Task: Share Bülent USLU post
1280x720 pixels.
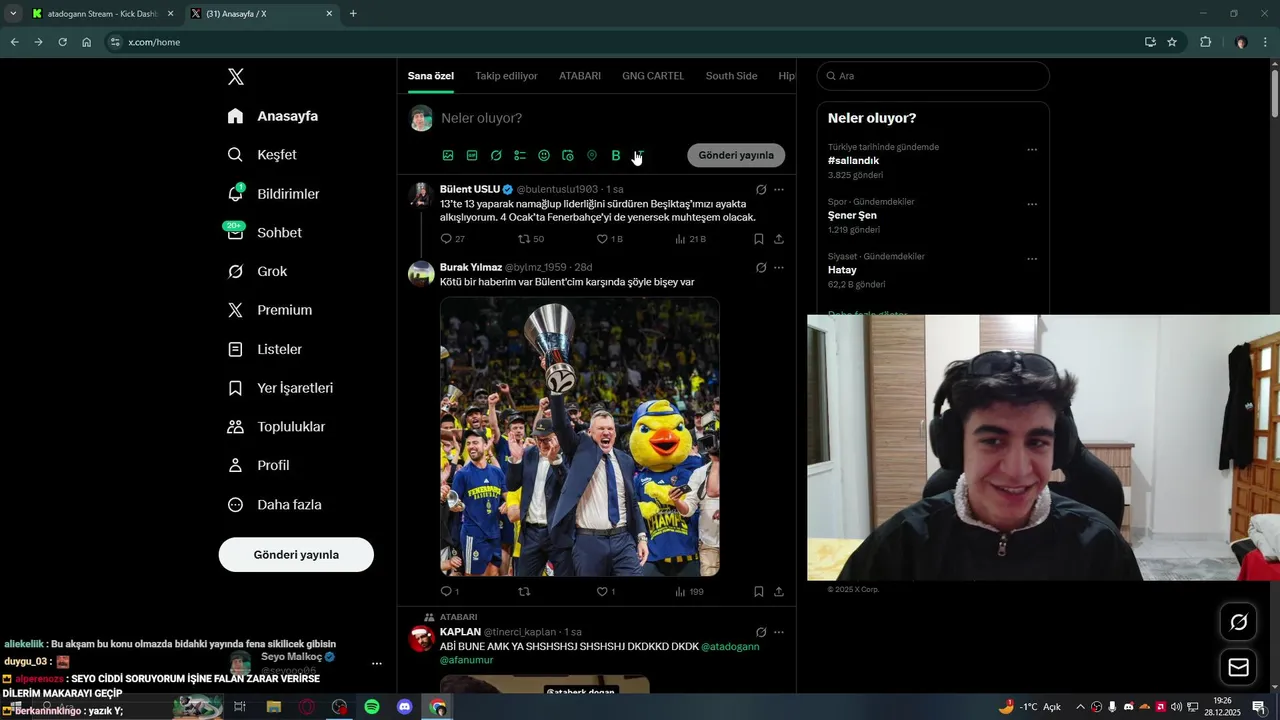Action: tap(779, 239)
